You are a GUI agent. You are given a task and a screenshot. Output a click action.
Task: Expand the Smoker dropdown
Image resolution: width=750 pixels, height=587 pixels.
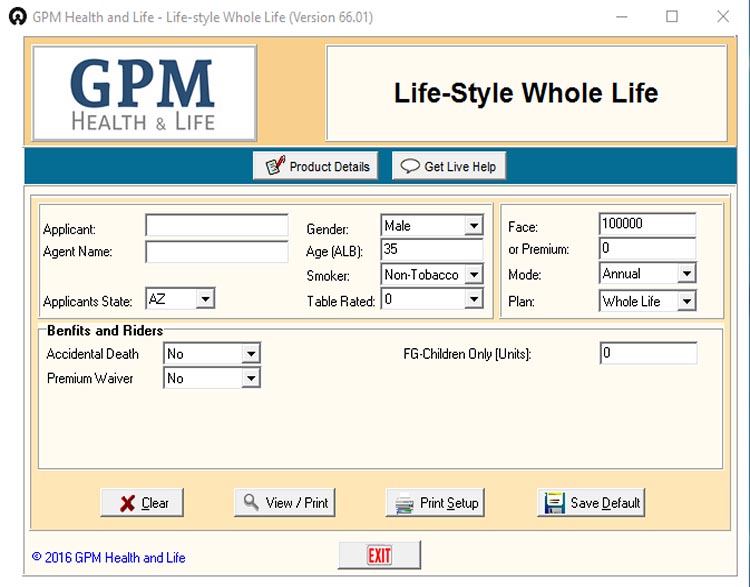(x=474, y=275)
